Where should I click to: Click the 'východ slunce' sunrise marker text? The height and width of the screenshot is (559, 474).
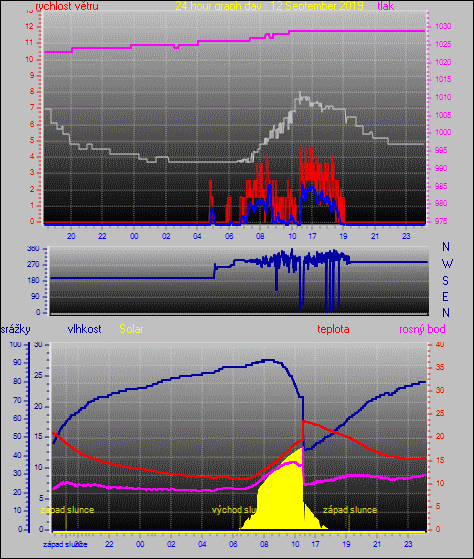click(x=234, y=510)
